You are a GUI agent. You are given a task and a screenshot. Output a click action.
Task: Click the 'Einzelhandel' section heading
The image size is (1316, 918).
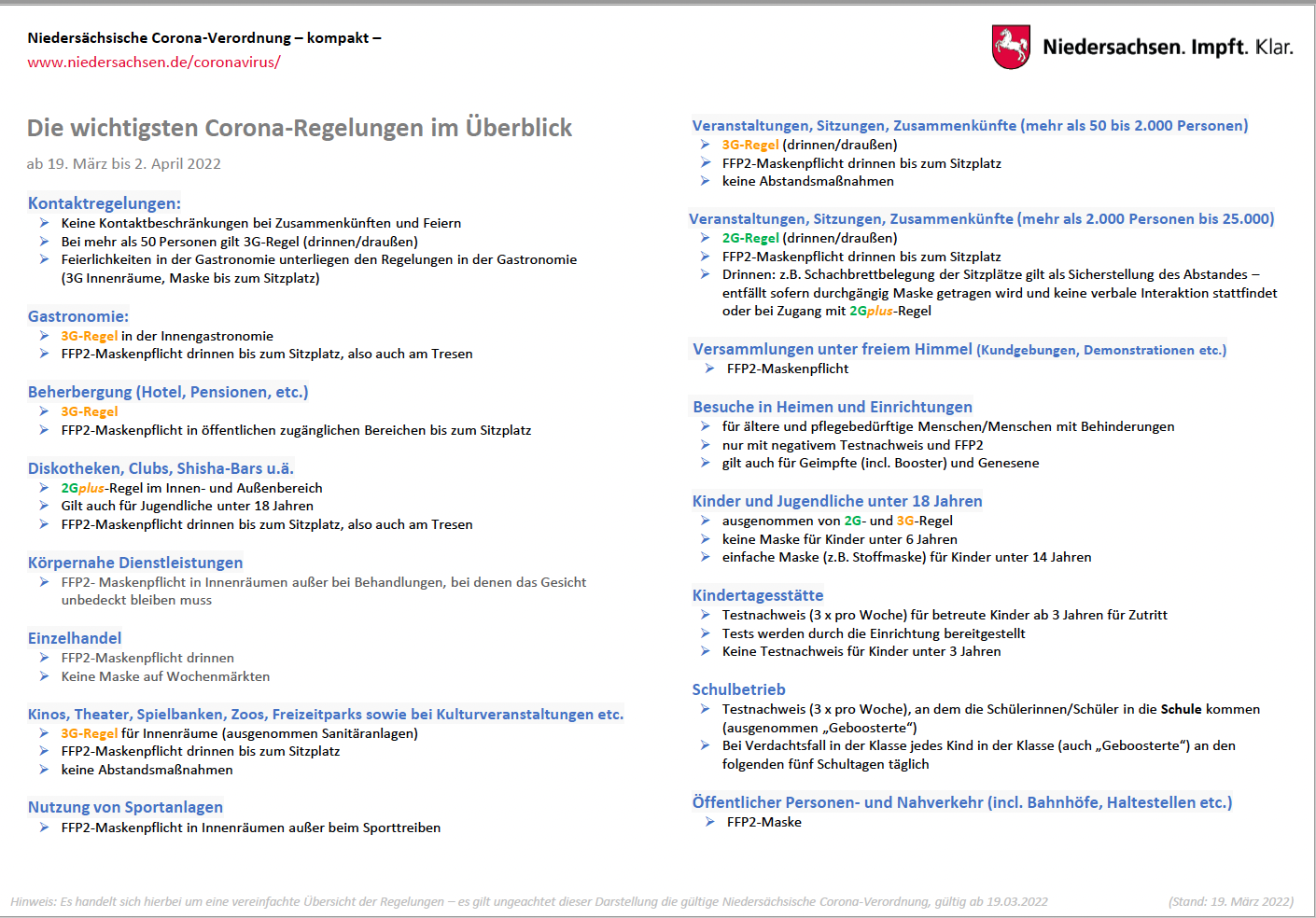click(75, 638)
